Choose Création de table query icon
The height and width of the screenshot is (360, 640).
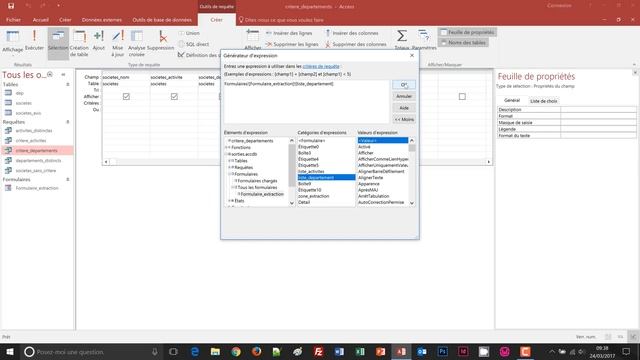pos(79,43)
